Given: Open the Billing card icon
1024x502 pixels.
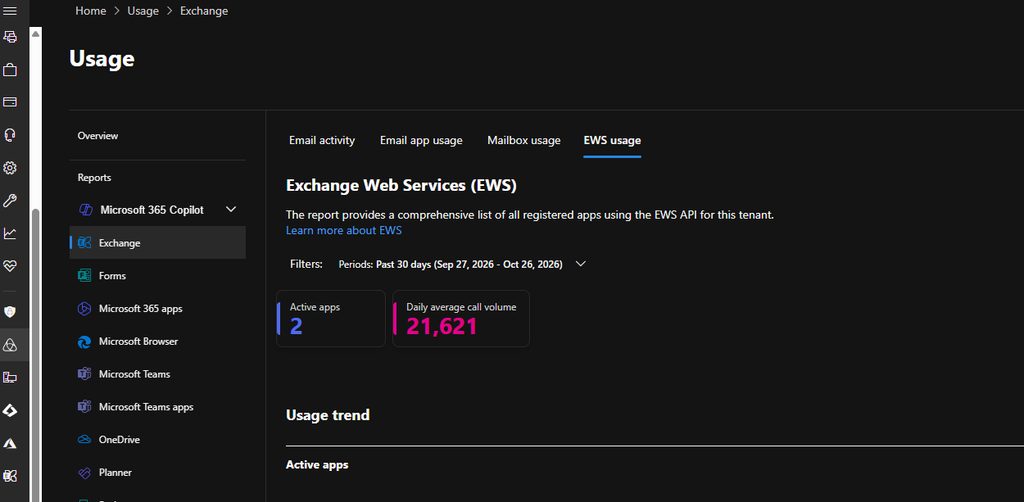Looking at the screenshot, I should coord(10,102).
